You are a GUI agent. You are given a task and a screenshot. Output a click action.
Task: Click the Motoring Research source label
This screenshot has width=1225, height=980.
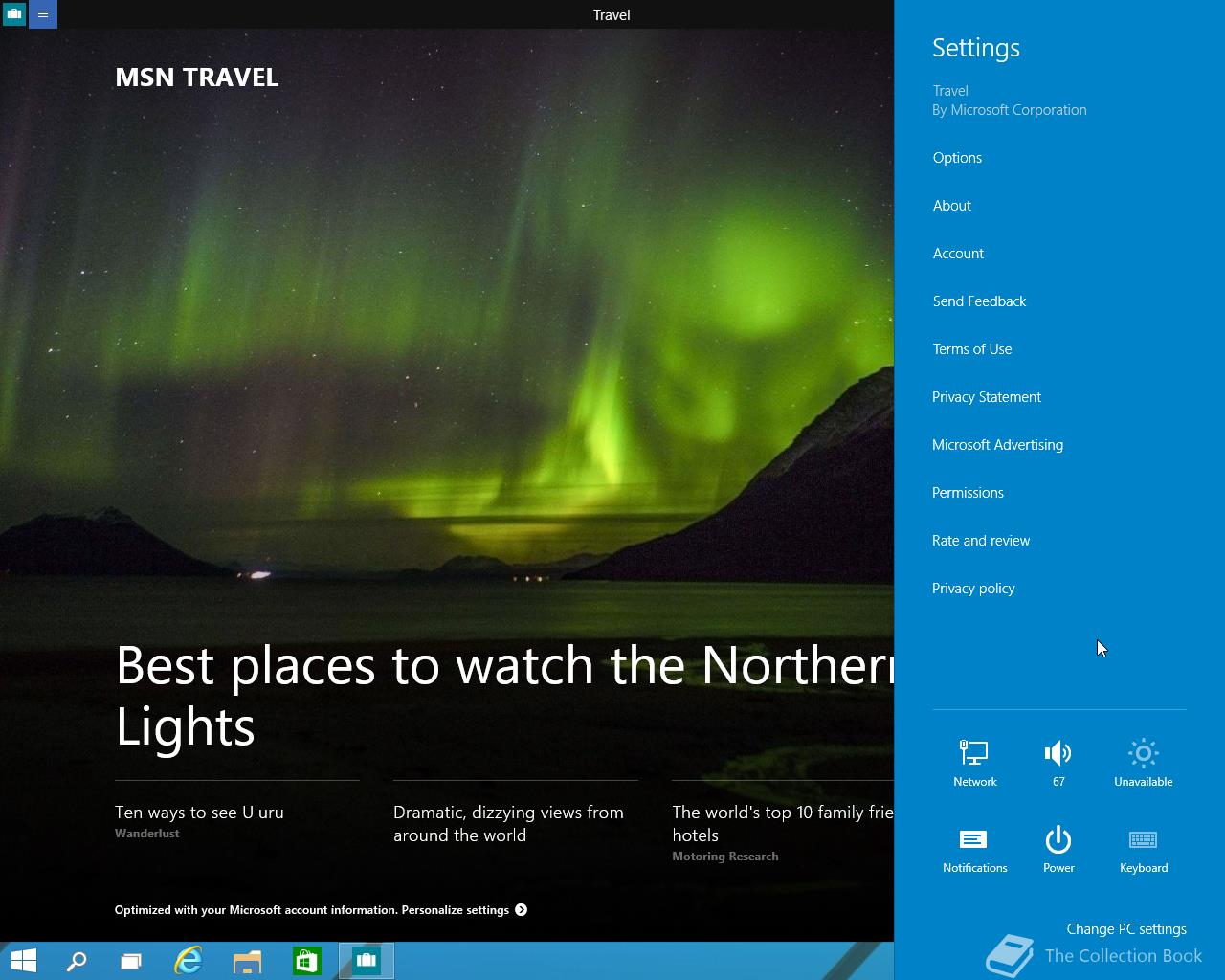point(725,857)
